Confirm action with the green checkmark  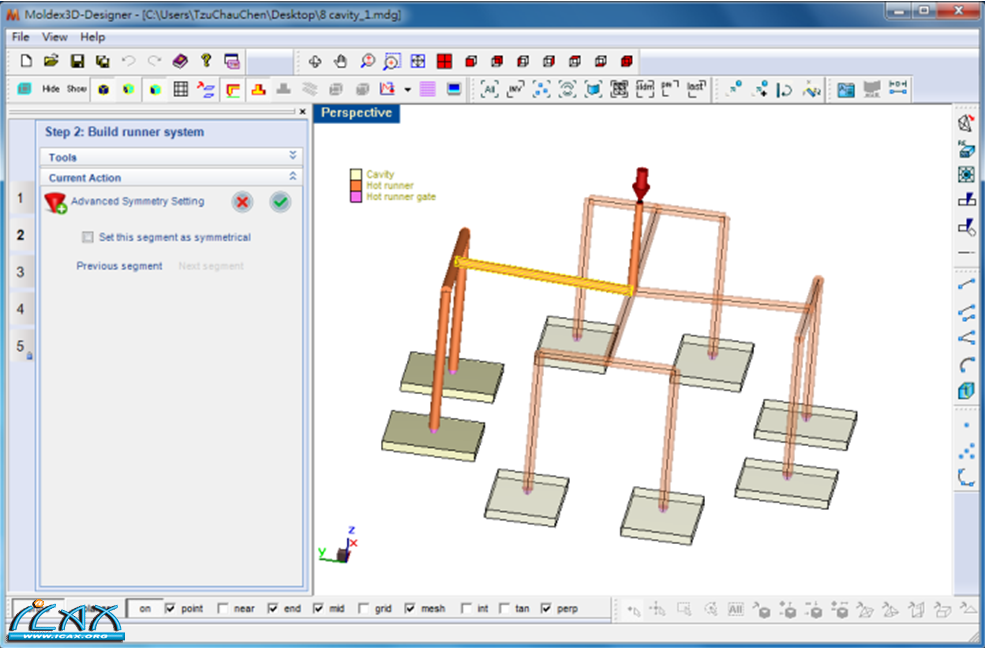[x=280, y=202]
